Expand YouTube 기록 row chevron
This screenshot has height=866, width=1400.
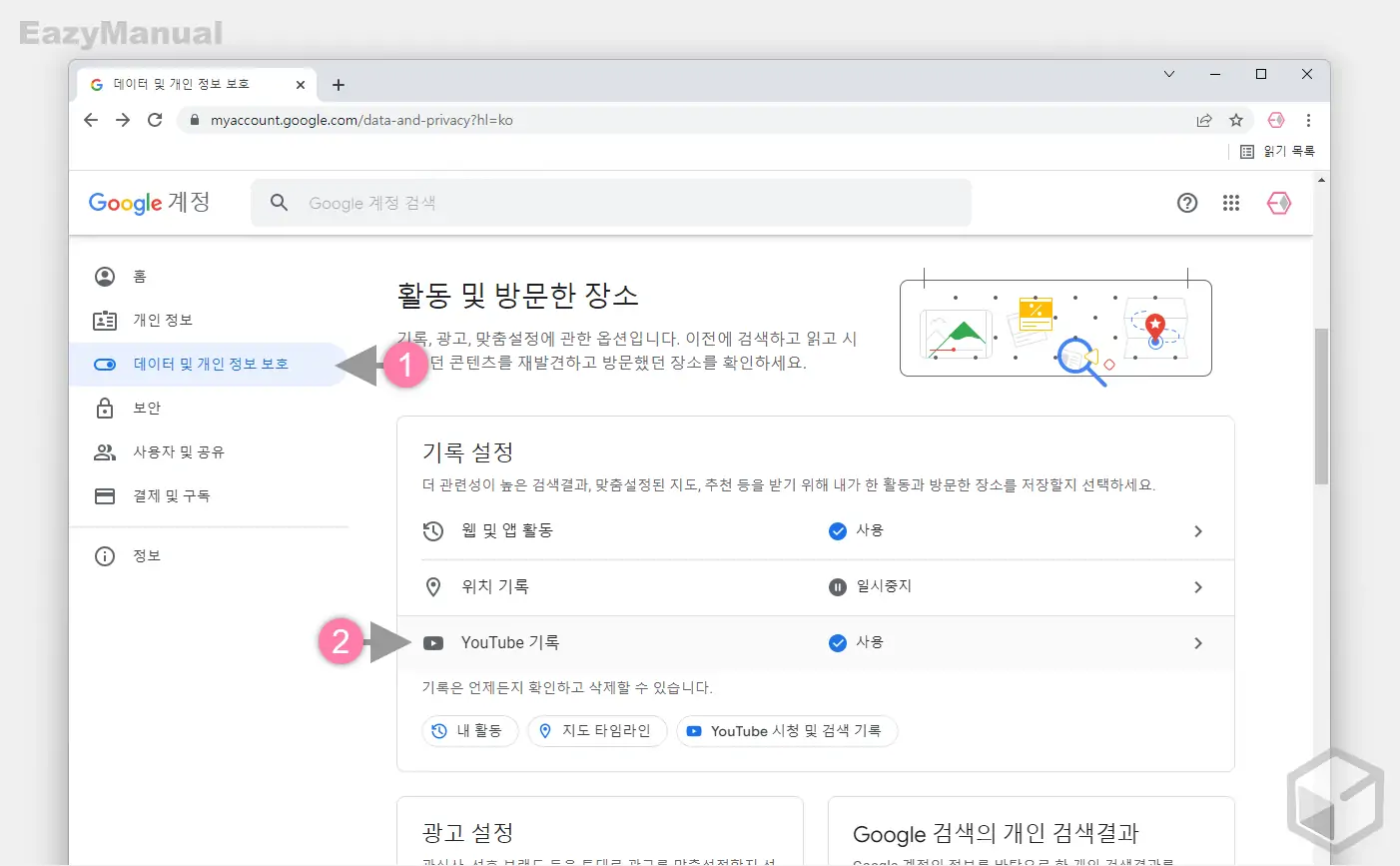click(x=1198, y=643)
